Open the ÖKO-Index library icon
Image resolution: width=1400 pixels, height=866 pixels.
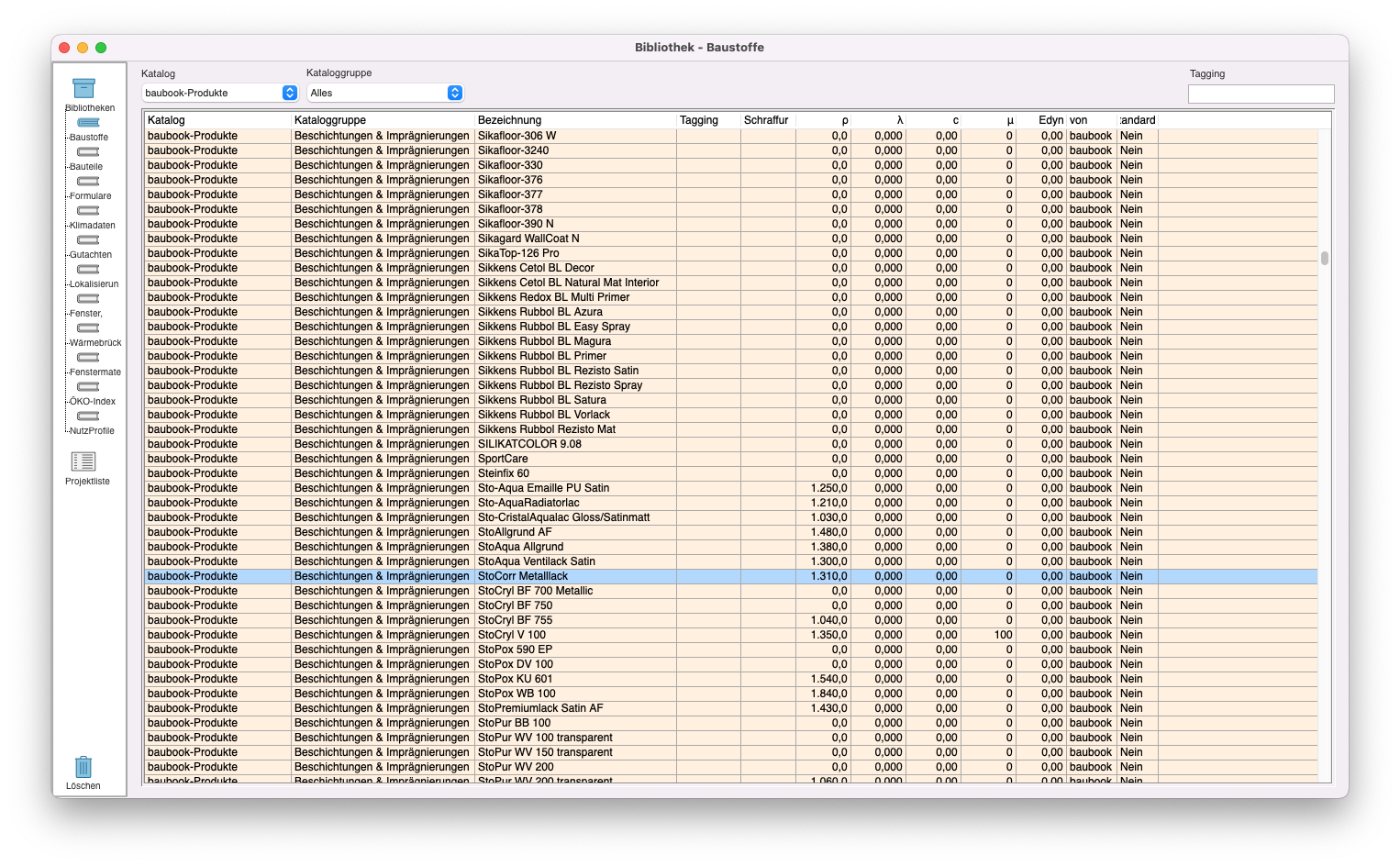pyautogui.click(x=88, y=387)
